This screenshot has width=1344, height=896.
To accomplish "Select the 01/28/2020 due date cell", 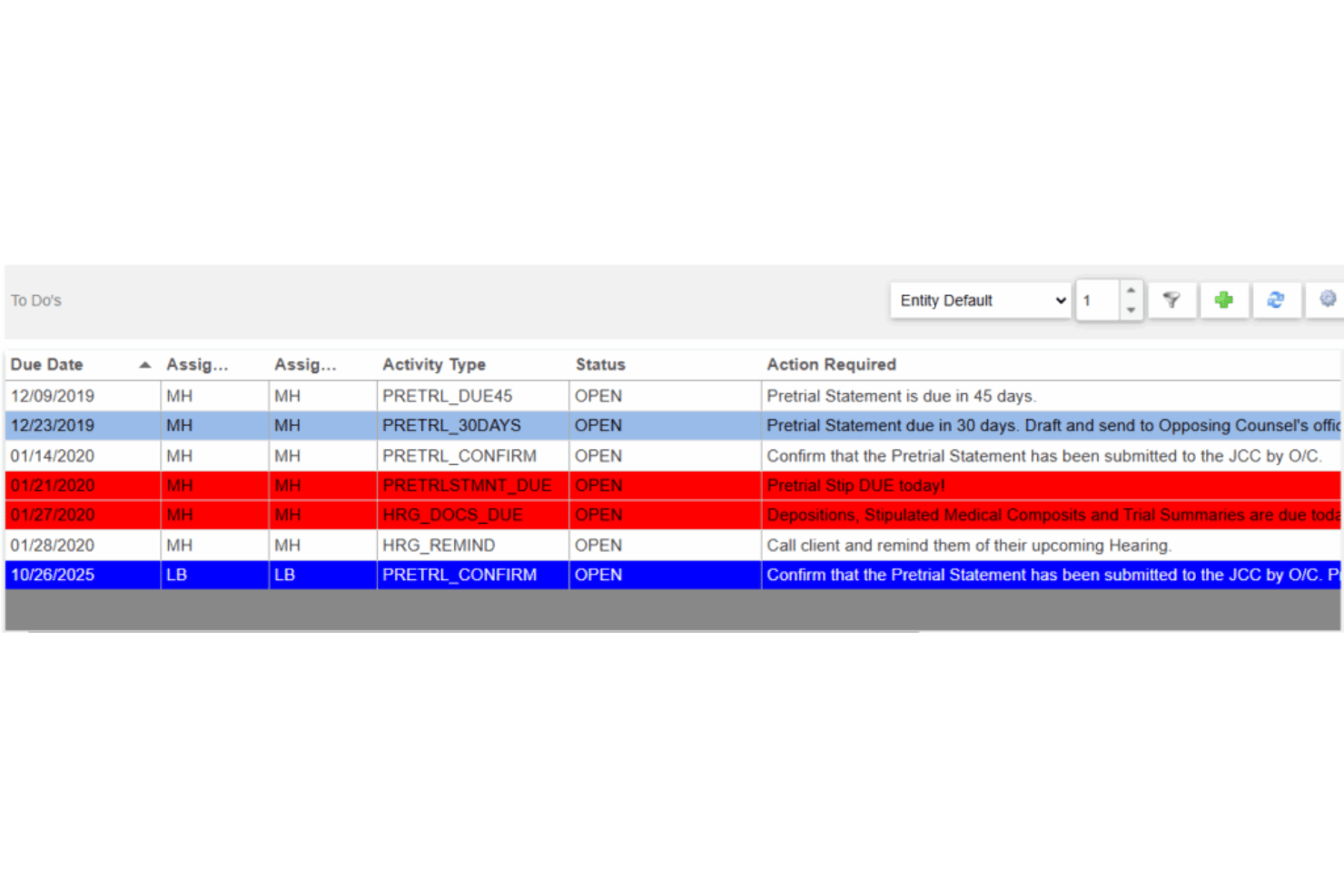I will pos(83,545).
